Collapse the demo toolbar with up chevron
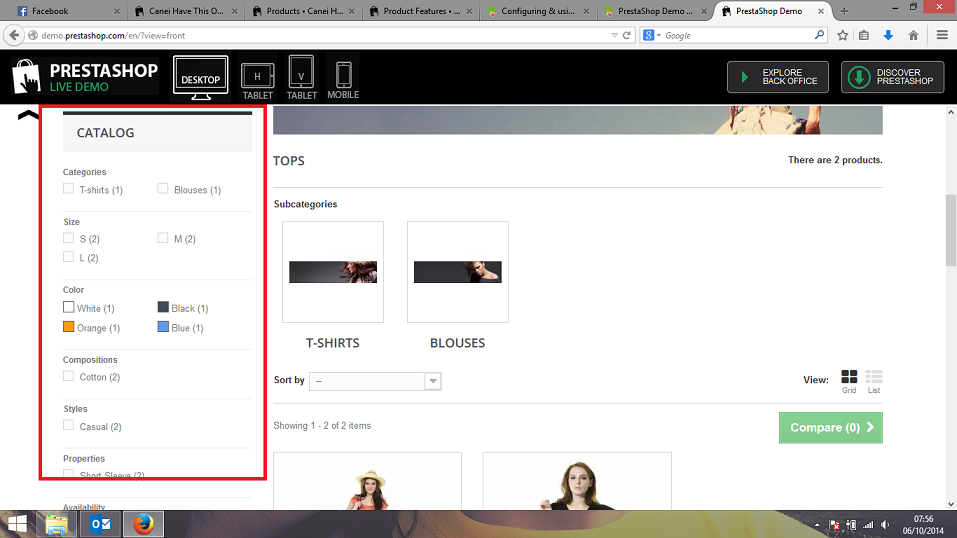Screen dimensions: 957x538 click(x=28, y=115)
